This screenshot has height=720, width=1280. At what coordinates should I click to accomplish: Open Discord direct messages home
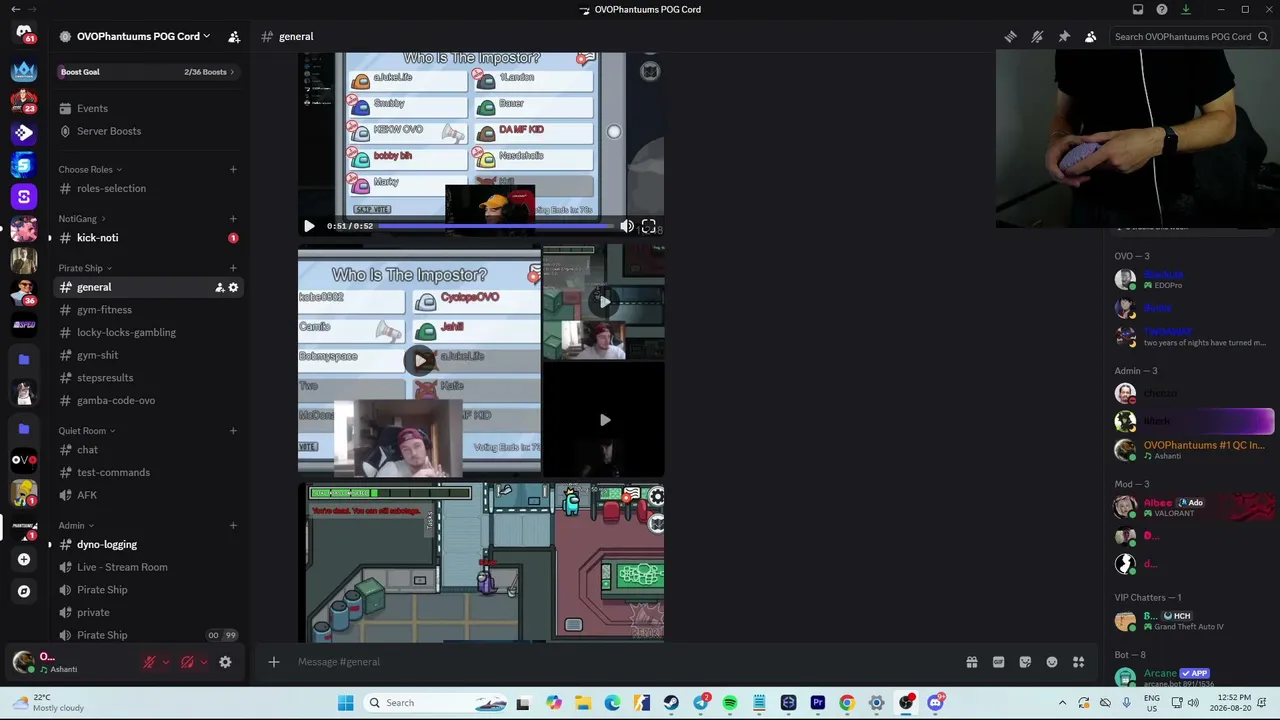(x=24, y=33)
